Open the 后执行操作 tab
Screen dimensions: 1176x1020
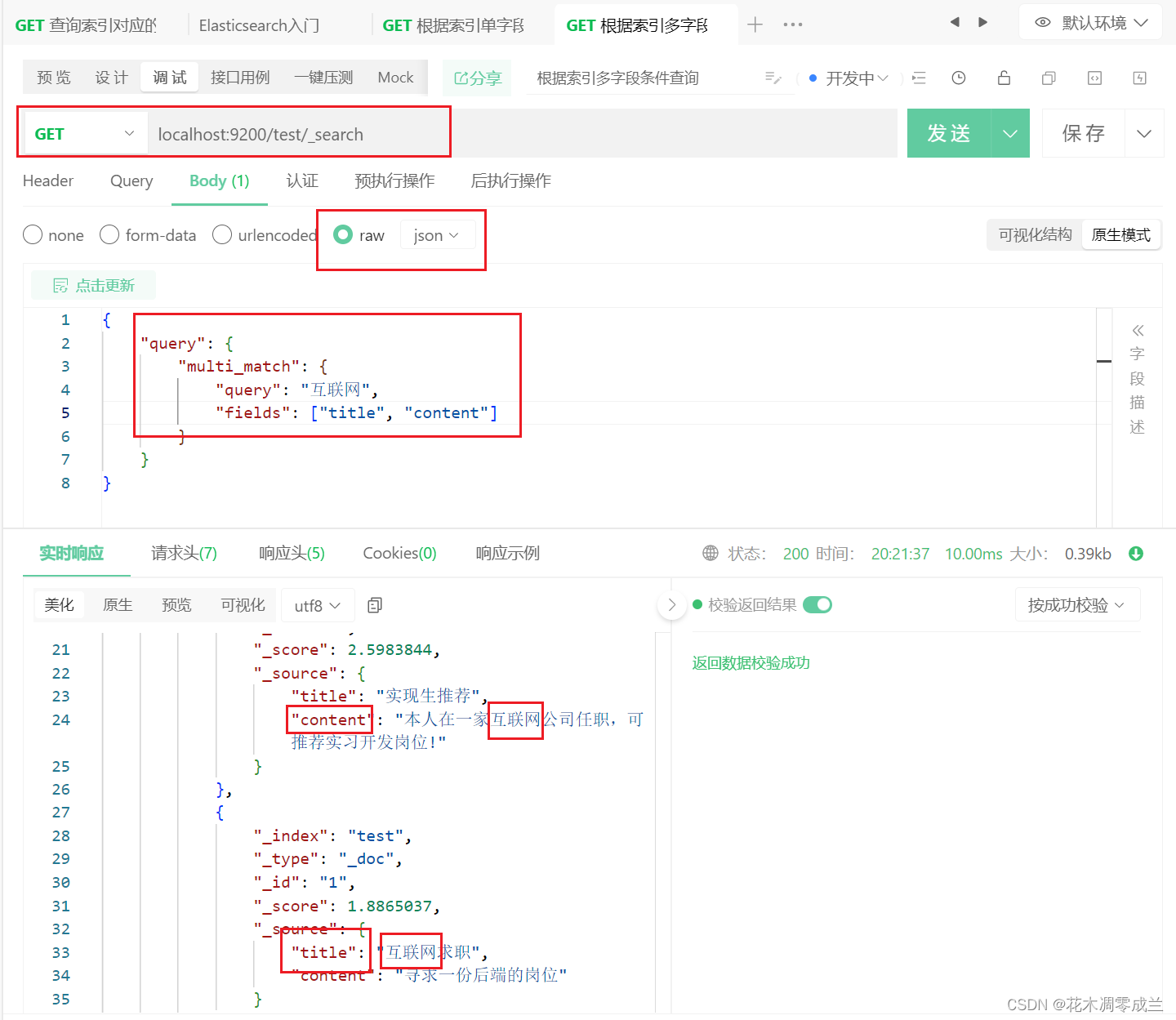pos(511,180)
